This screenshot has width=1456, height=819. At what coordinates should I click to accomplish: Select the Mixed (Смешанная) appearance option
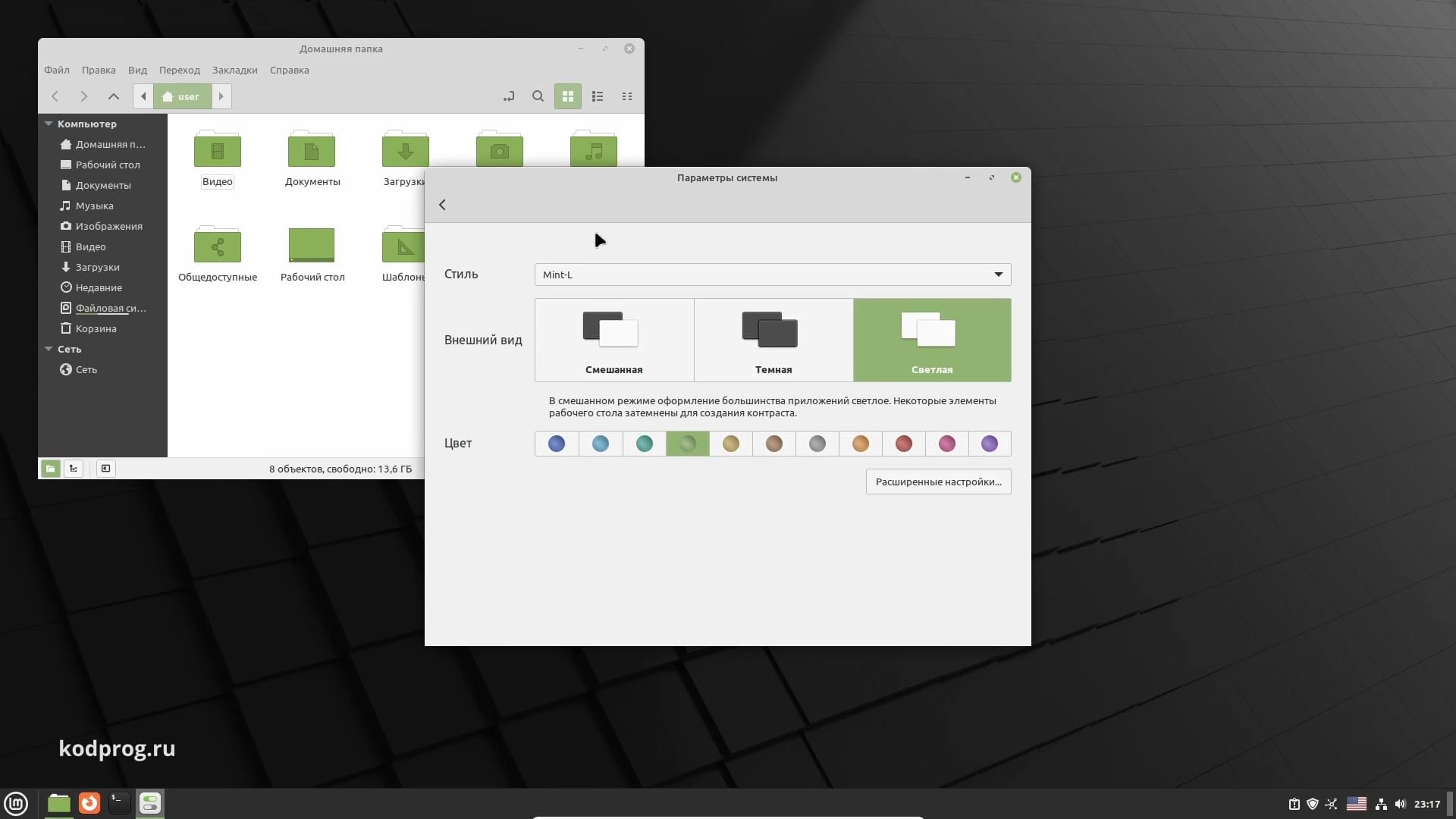(x=614, y=340)
